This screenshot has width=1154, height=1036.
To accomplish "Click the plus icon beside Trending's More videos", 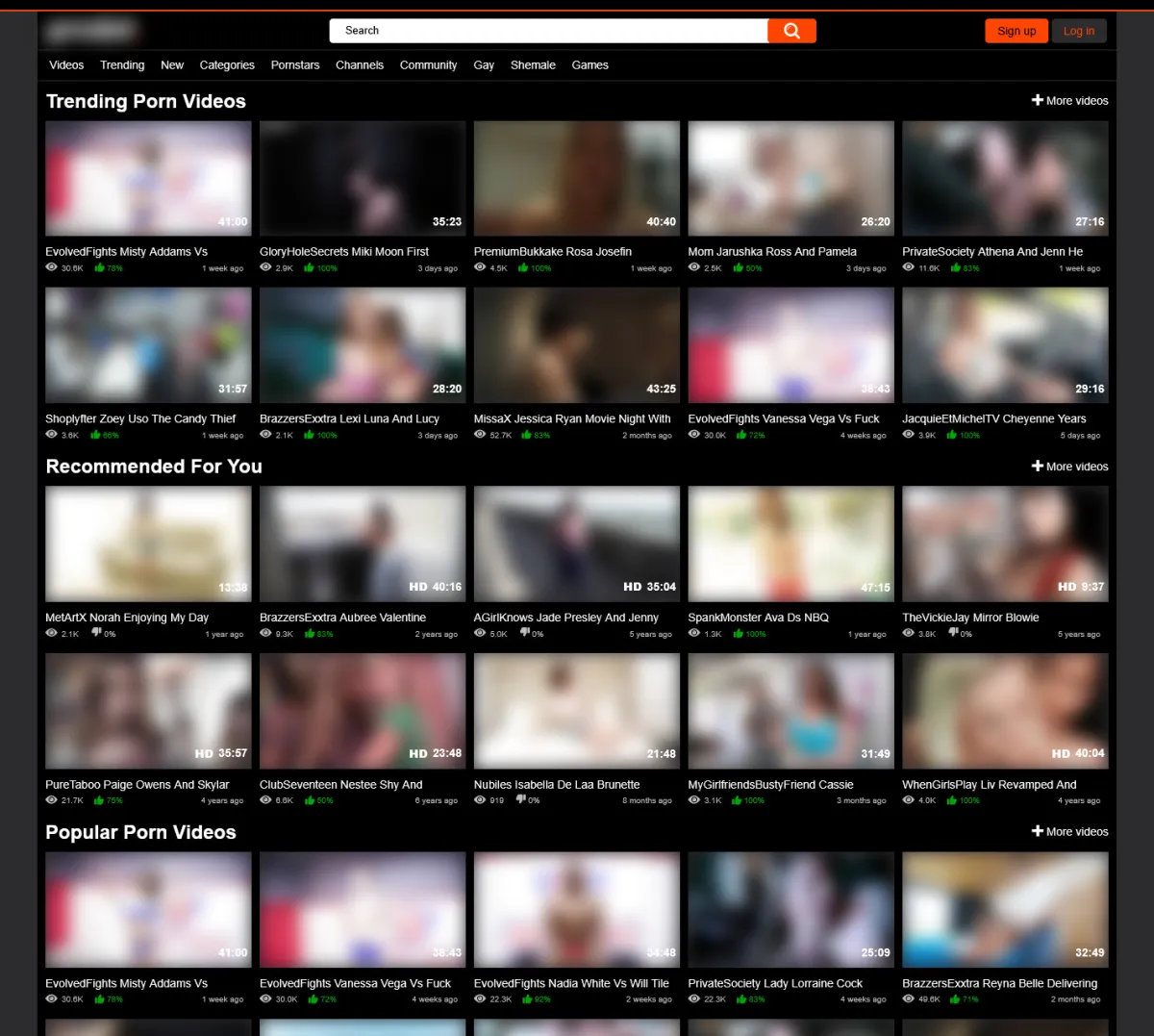I will (1038, 100).
